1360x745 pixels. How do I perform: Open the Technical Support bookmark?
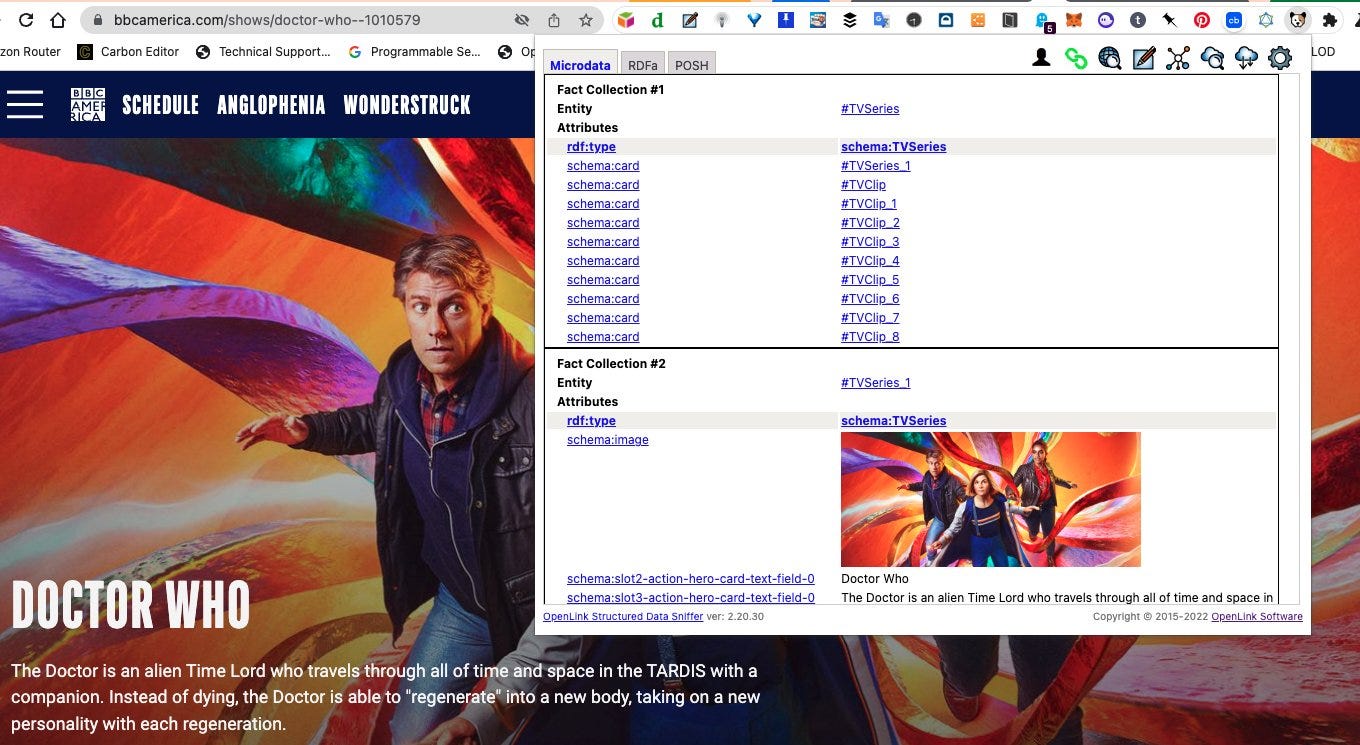point(263,52)
